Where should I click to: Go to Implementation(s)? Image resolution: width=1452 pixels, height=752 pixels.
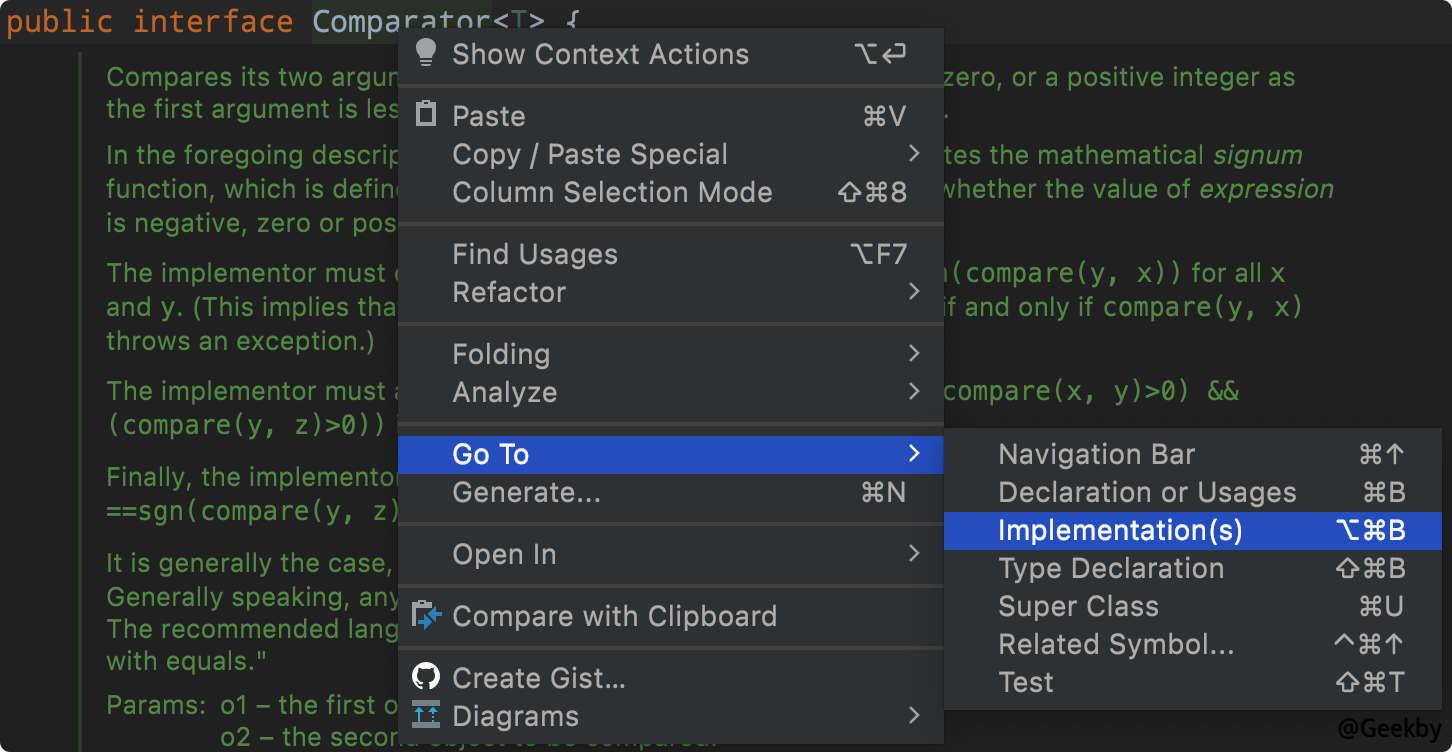click(x=1120, y=530)
